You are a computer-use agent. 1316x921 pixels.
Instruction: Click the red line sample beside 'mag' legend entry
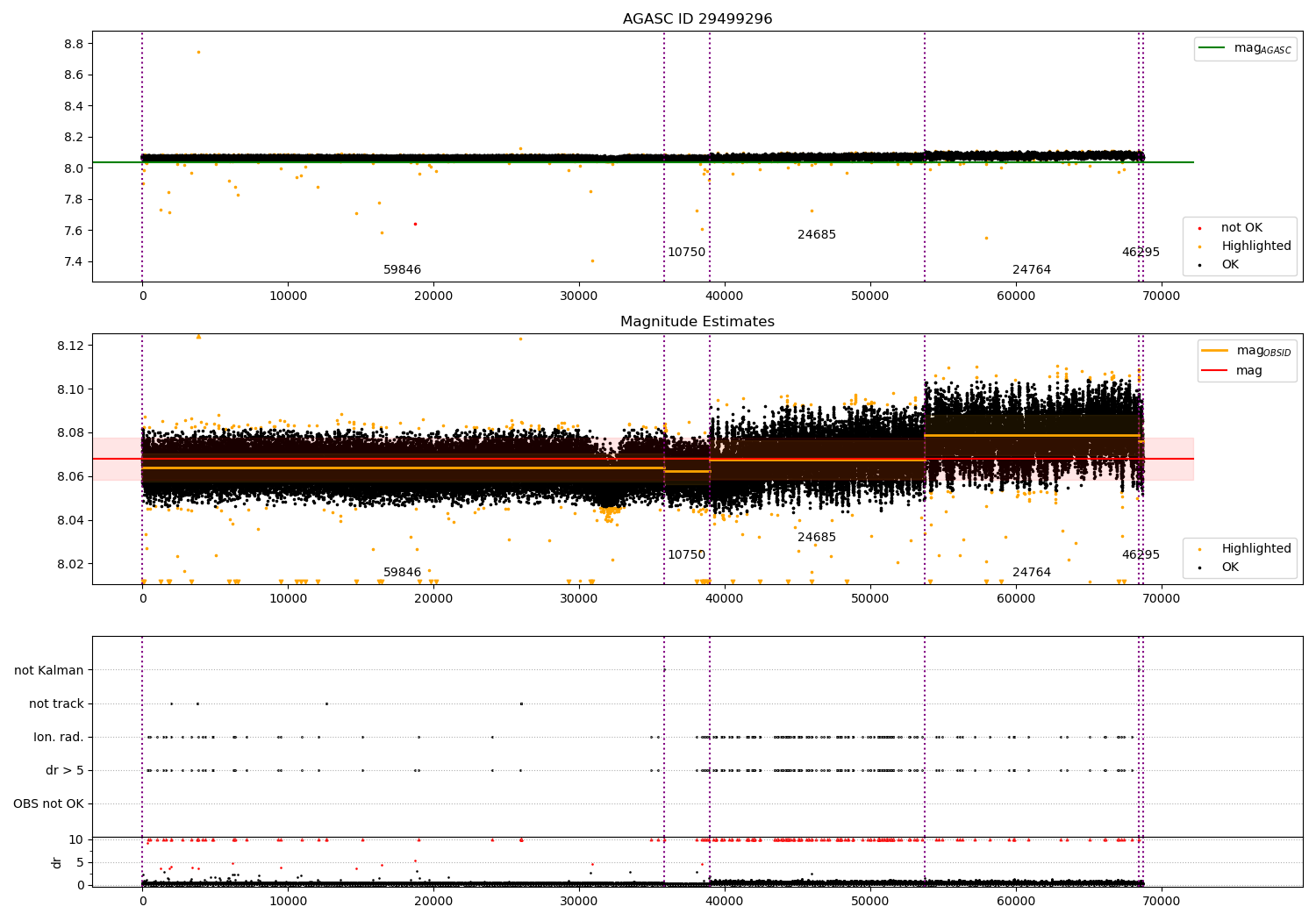(x=1215, y=371)
